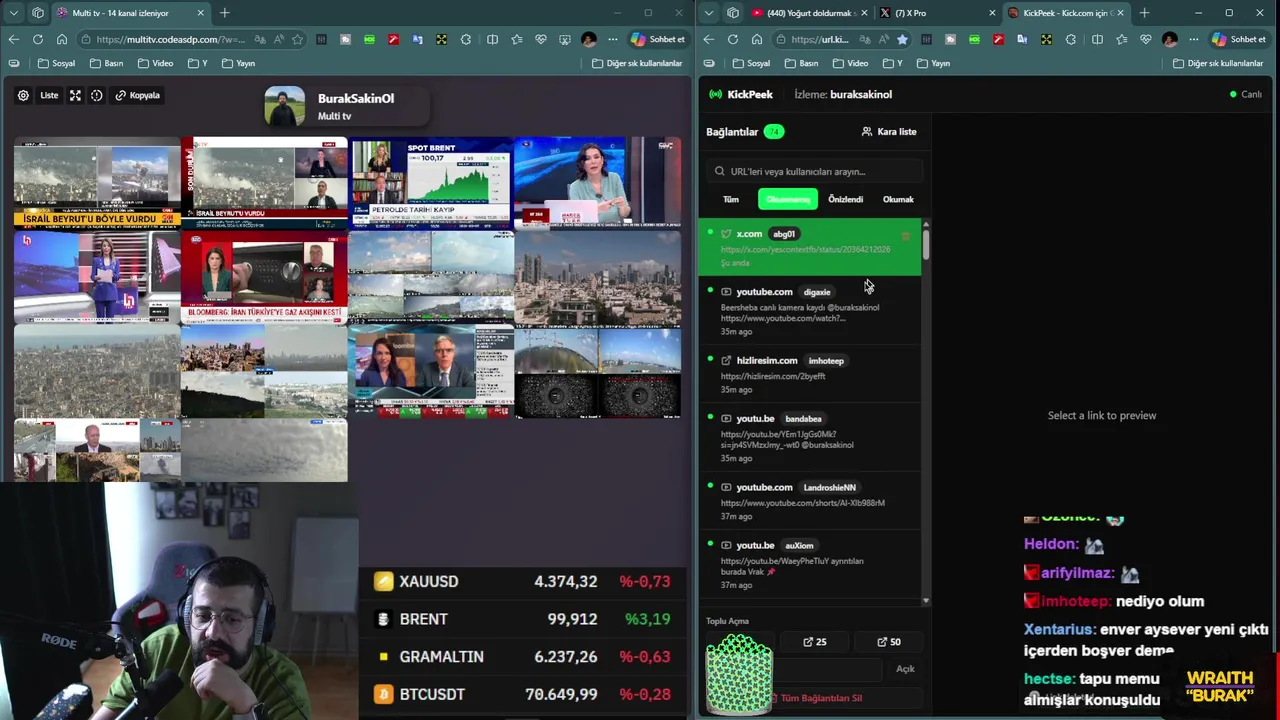Open browser essentials heart icon in right browser
This screenshot has height=720, width=1280.
click(x=1145, y=39)
